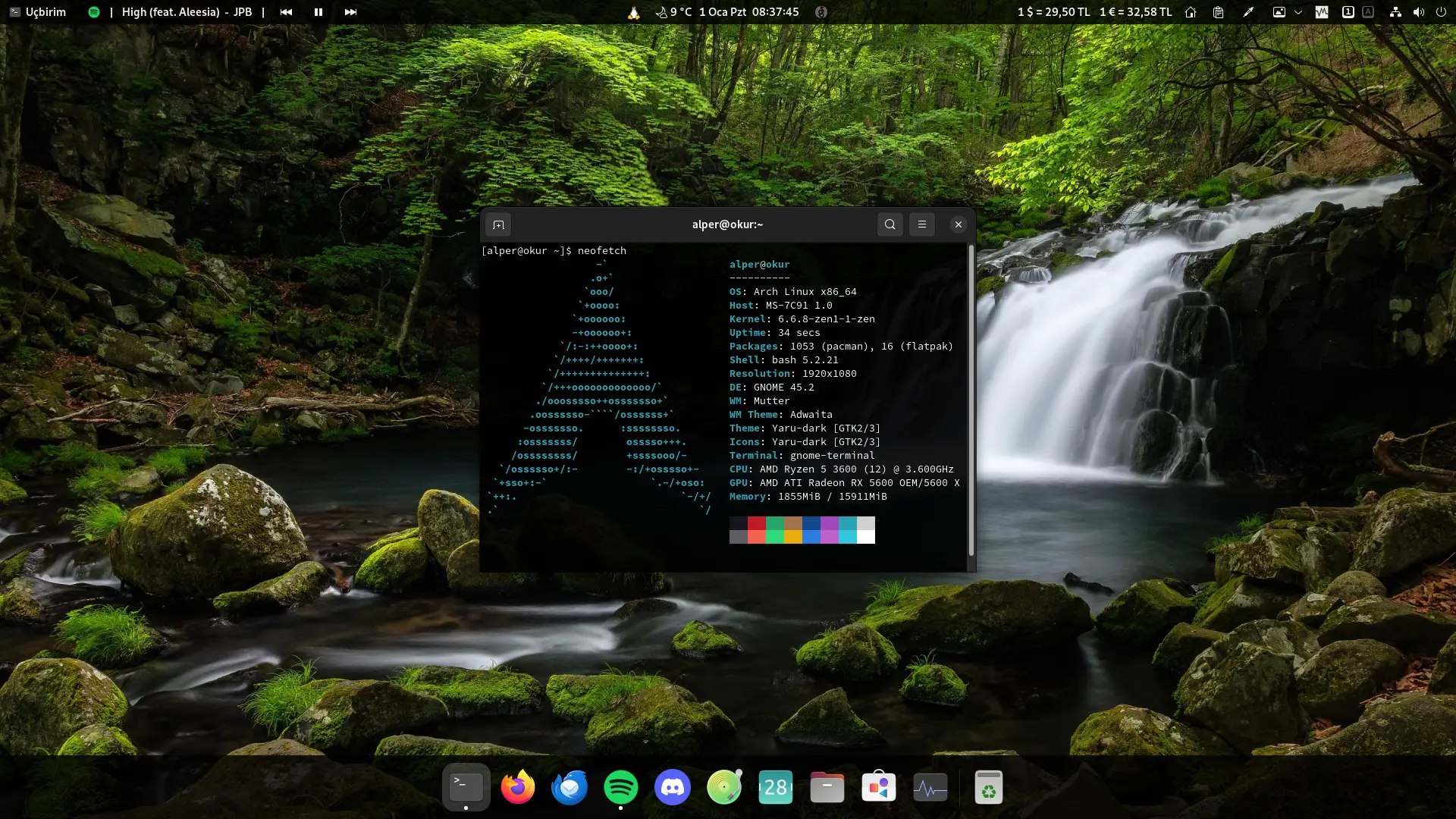Open Firefox from the dock
Image resolution: width=1456 pixels, height=819 pixels.
(x=518, y=787)
